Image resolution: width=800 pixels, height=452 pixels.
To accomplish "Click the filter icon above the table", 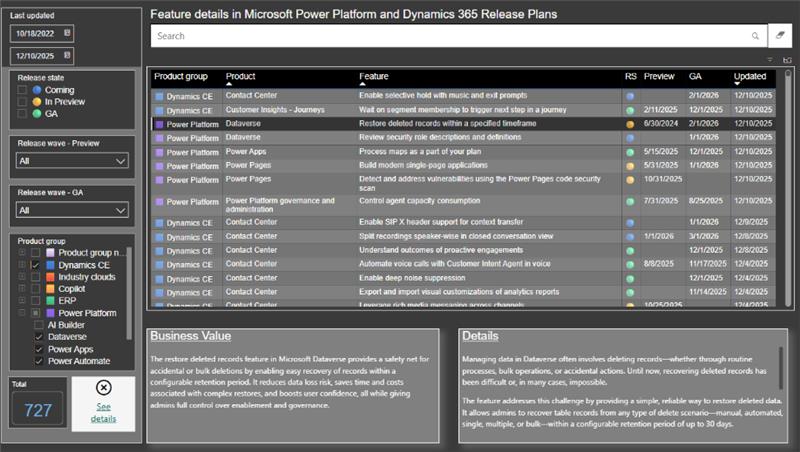I will tap(770, 60).
